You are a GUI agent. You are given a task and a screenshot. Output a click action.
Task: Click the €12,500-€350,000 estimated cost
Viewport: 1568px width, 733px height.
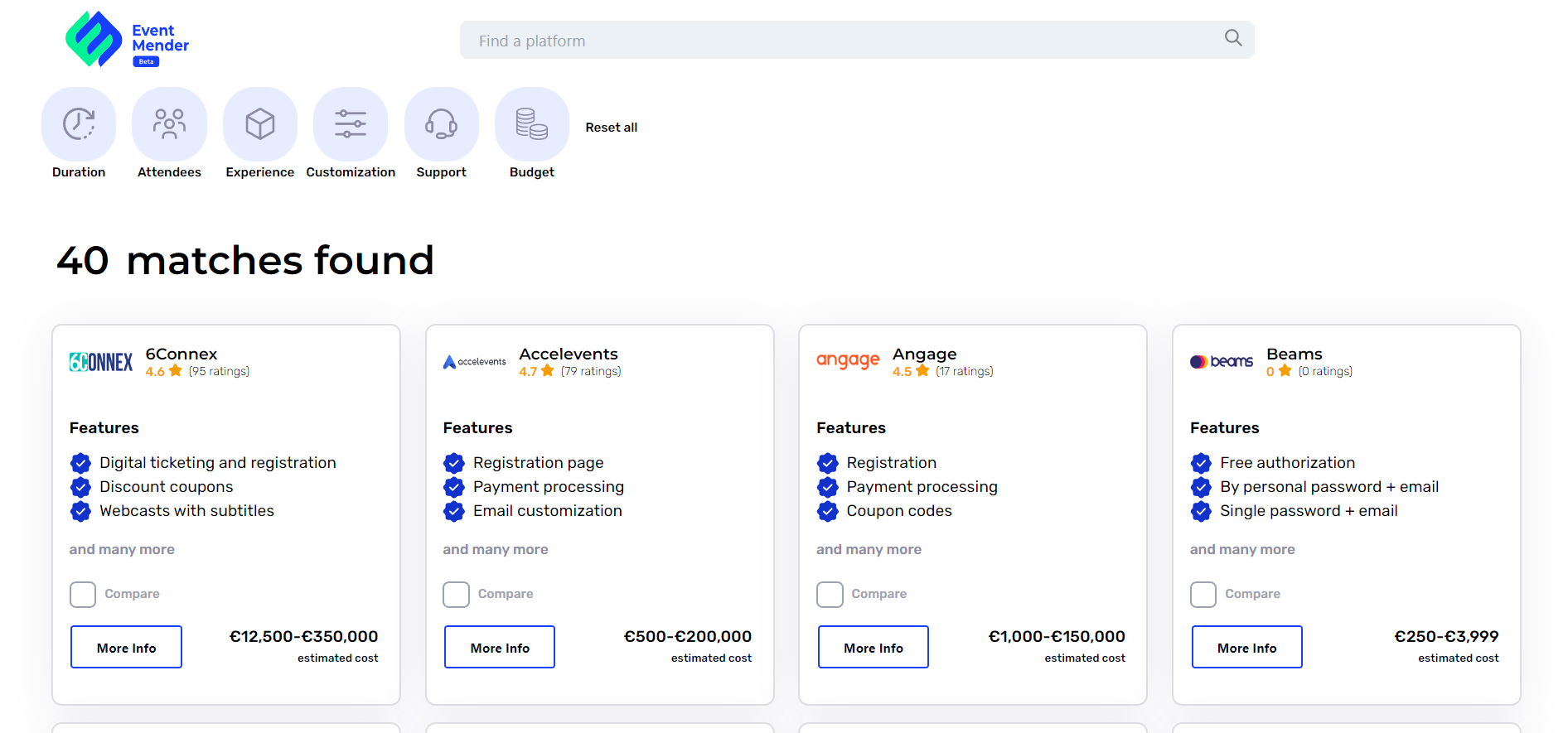303,637
